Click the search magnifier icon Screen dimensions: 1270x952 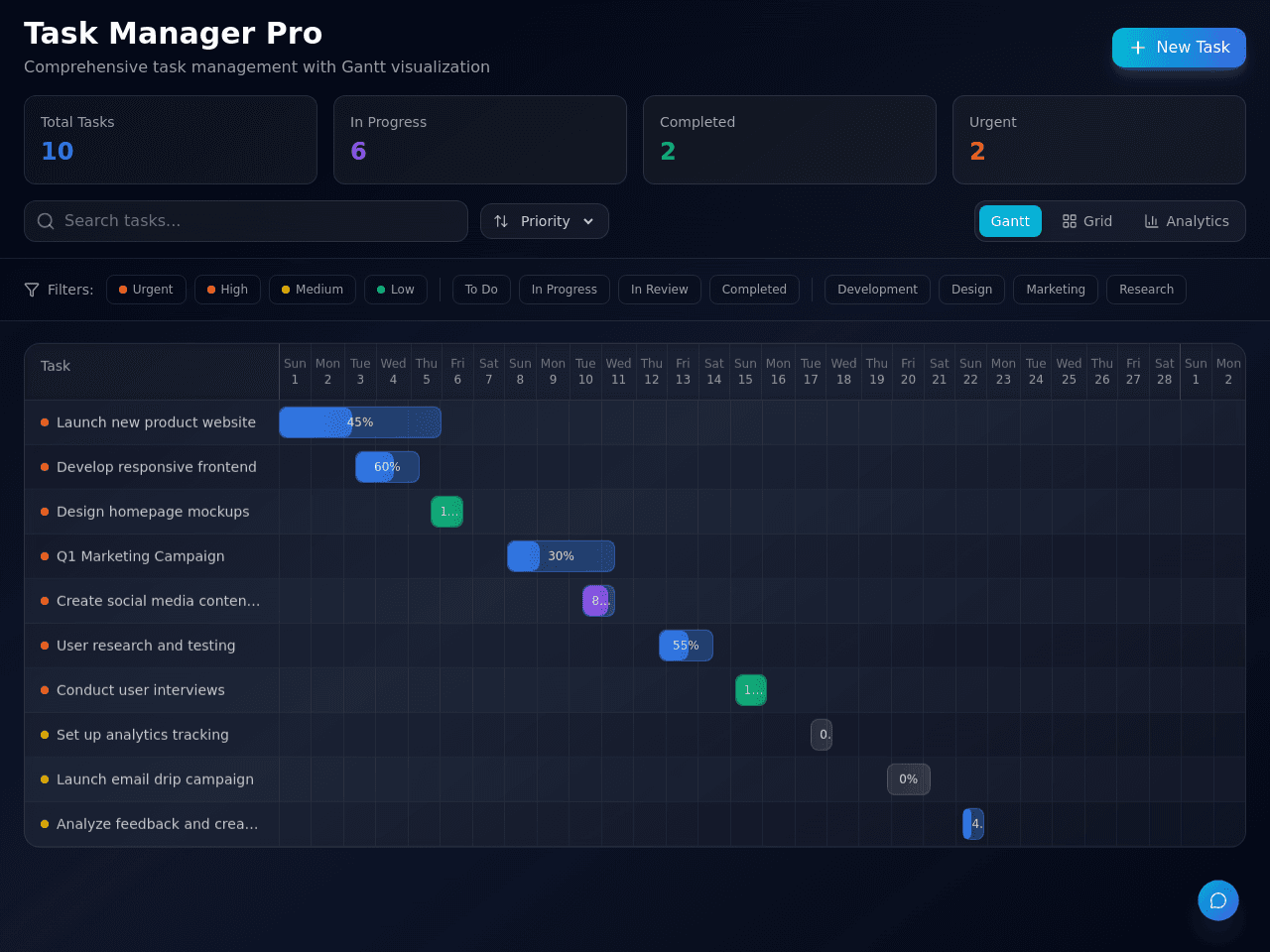coord(46,221)
